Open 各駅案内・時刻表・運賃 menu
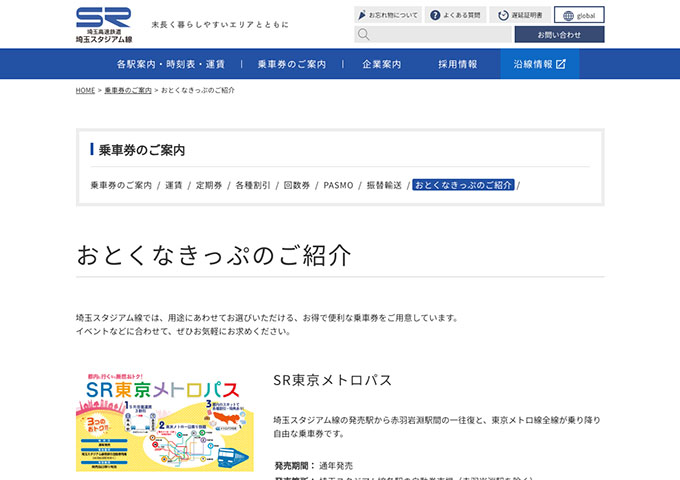The image size is (680, 480). [170, 64]
